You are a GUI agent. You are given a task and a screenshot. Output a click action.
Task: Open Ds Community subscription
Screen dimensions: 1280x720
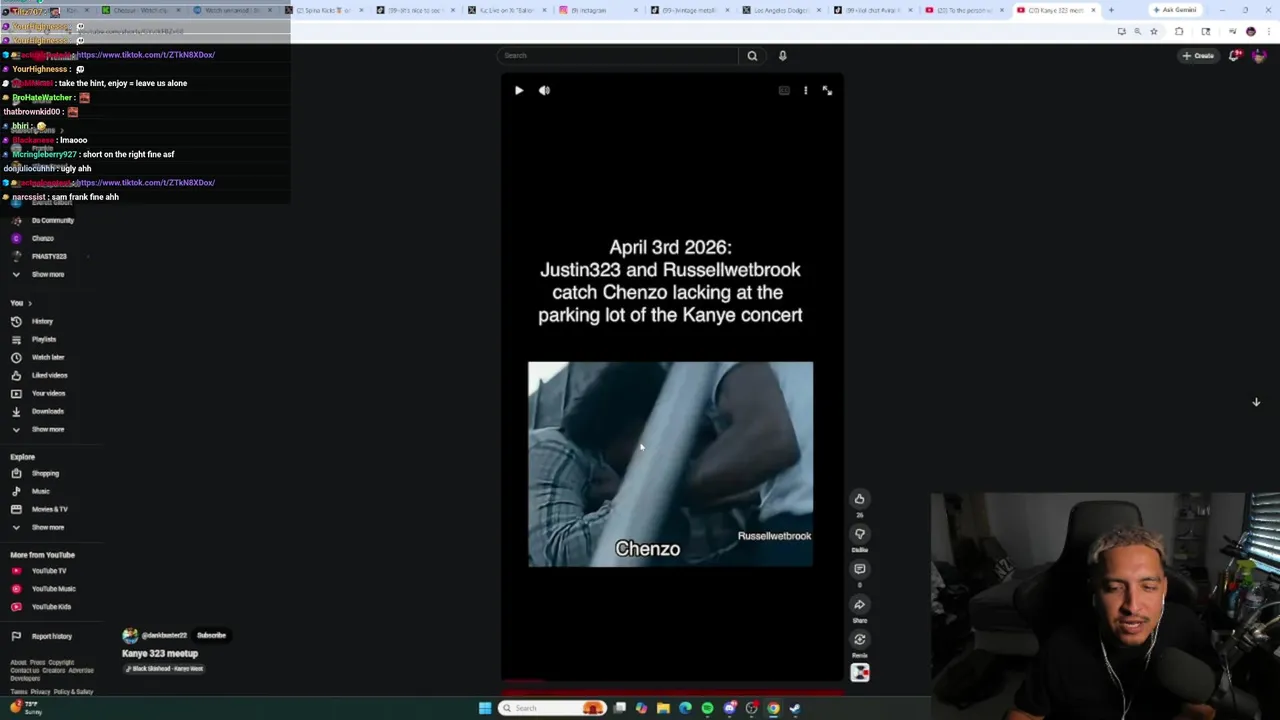click(x=52, y=220)
